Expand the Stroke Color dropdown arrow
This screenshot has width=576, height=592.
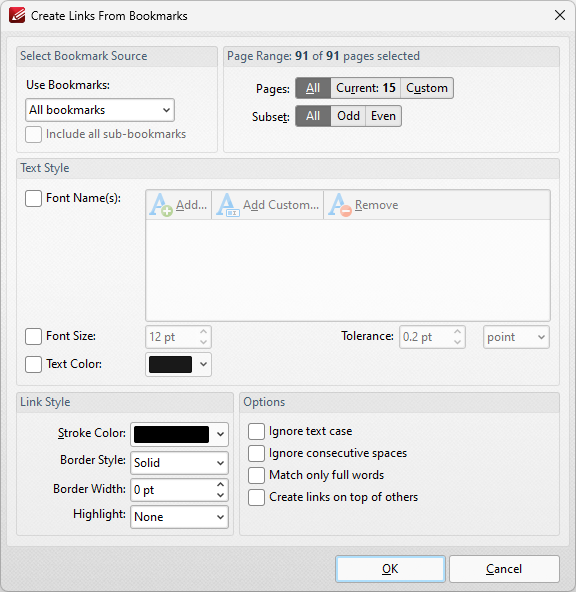(x=220, y=434)
